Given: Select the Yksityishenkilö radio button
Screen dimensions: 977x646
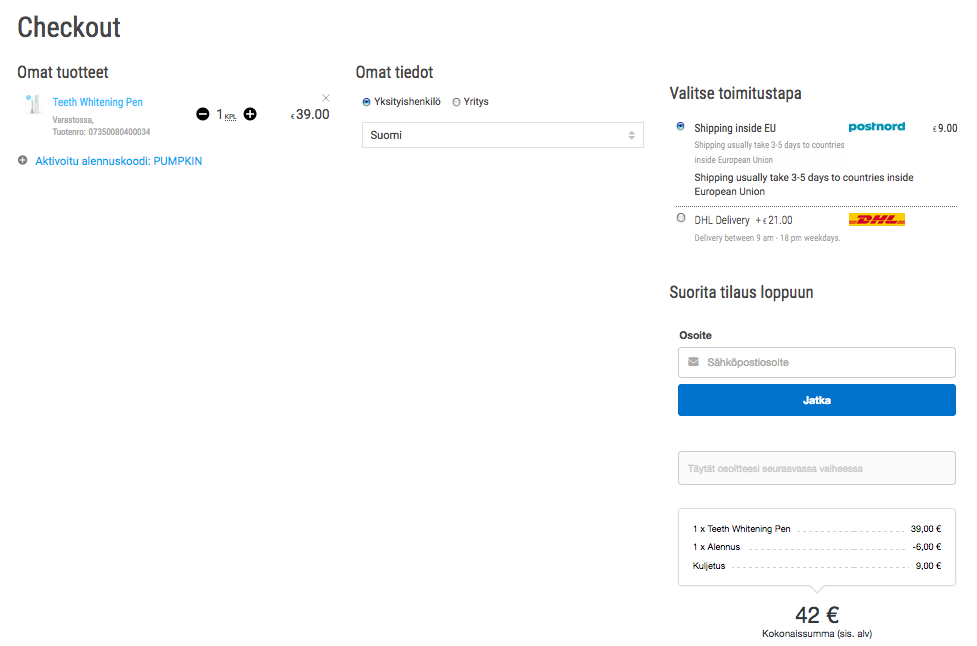Looking at the screenshot, I should click(x=367, y=102).
